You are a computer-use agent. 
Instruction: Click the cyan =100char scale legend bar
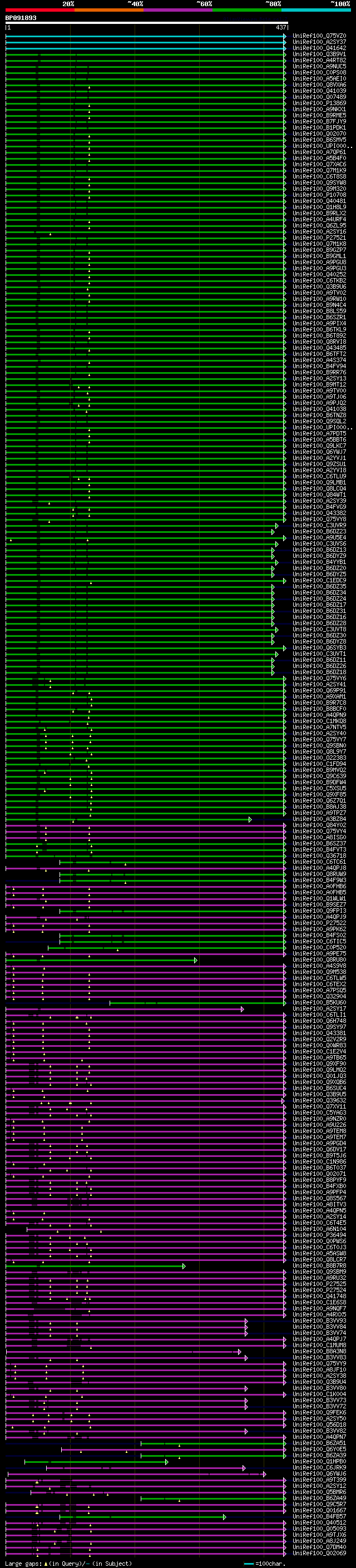click(248, 1564)
